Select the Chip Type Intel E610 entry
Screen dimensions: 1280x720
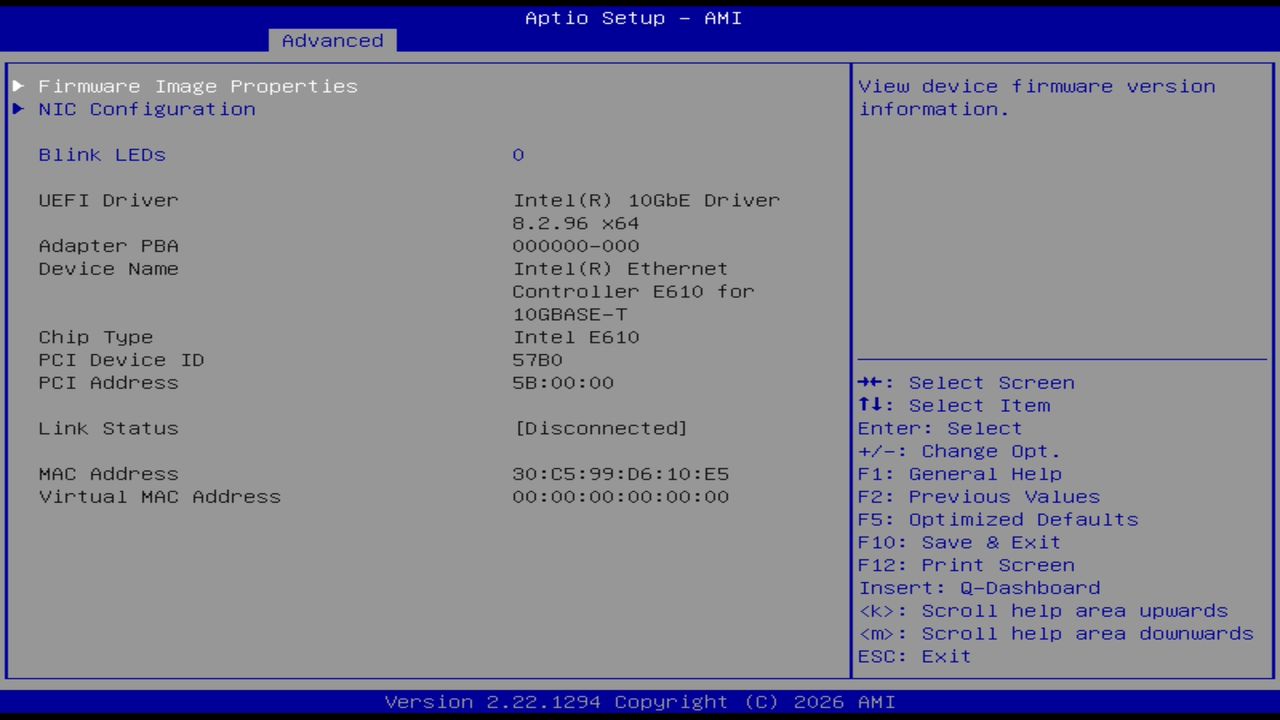(x=575, y=337)
